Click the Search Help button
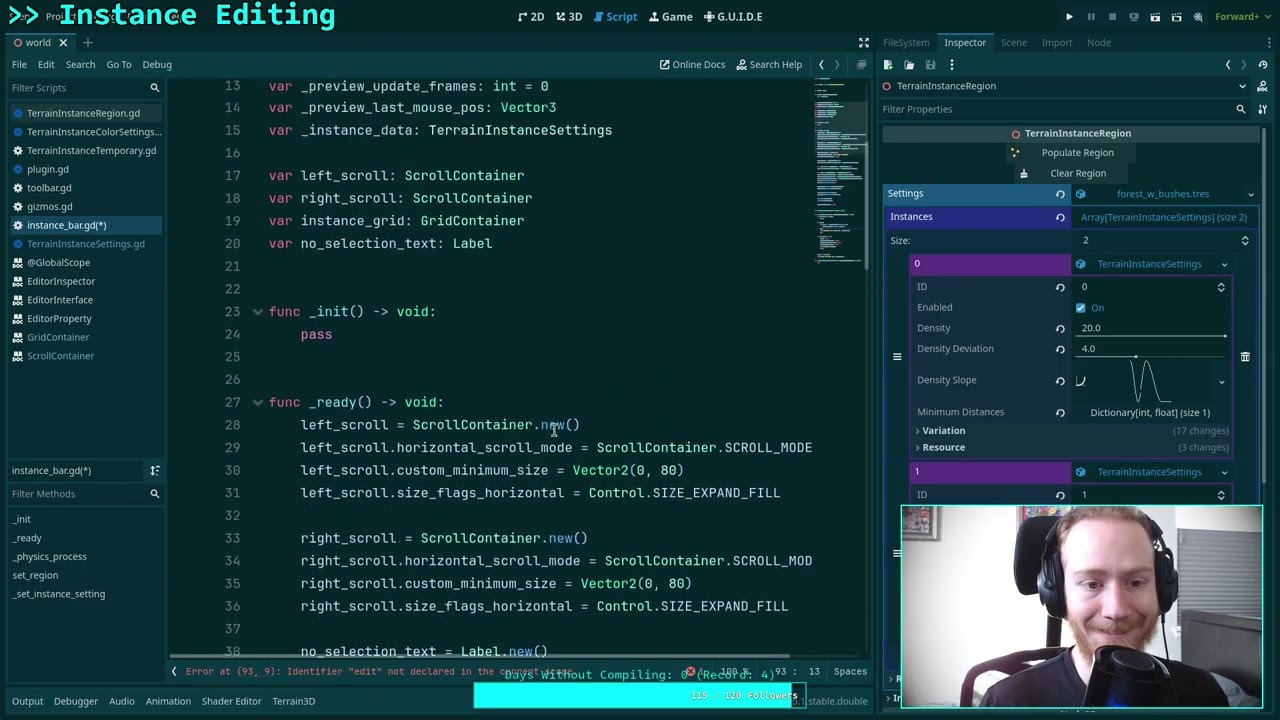 769,65
